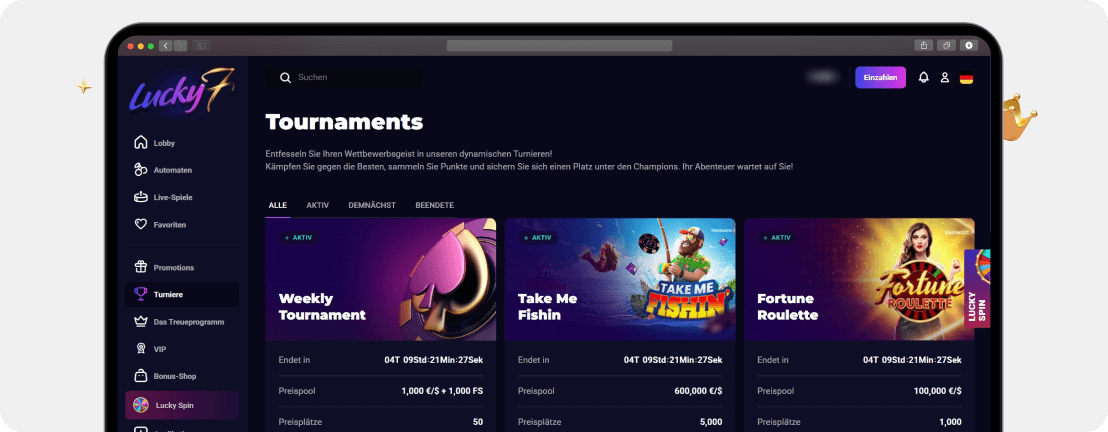This screenshot has width=1108, height=432.
Task: Open Favoriten heart icon in sidebar
Action: coord(141,224)
